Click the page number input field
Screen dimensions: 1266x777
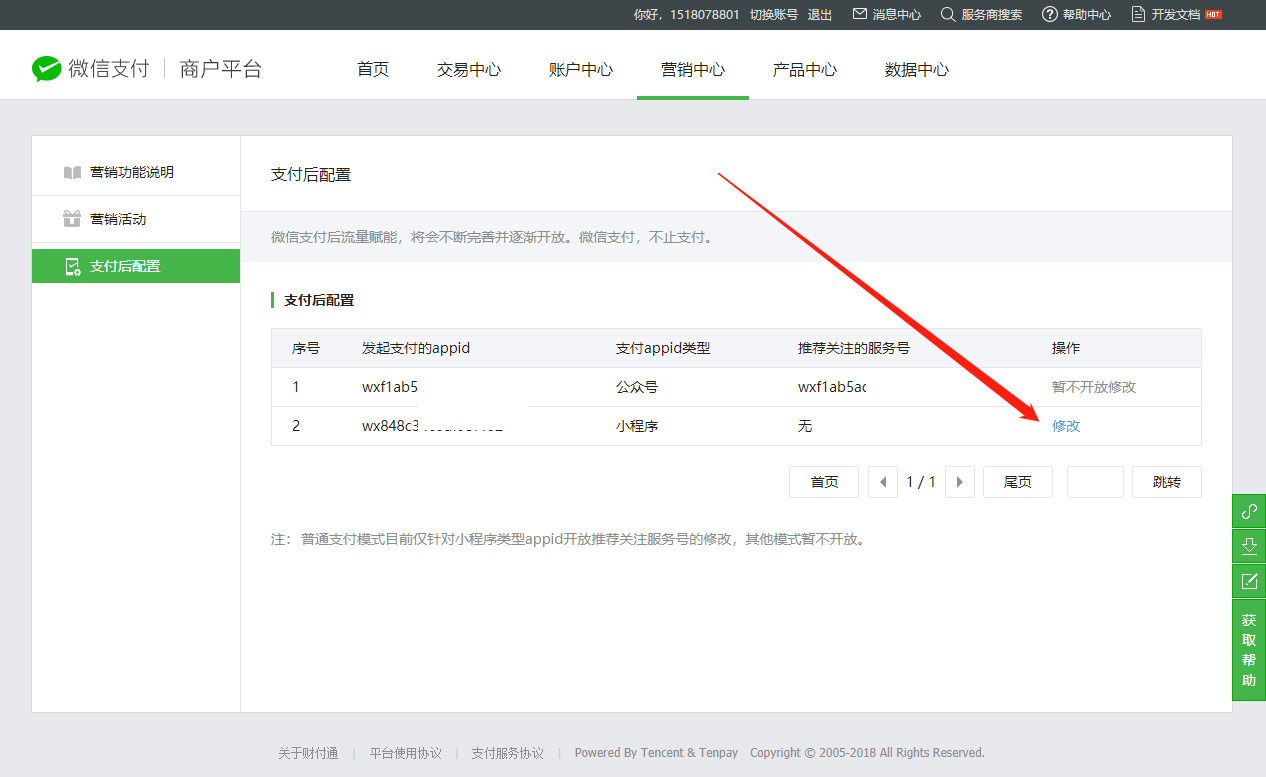point(1095,482)
